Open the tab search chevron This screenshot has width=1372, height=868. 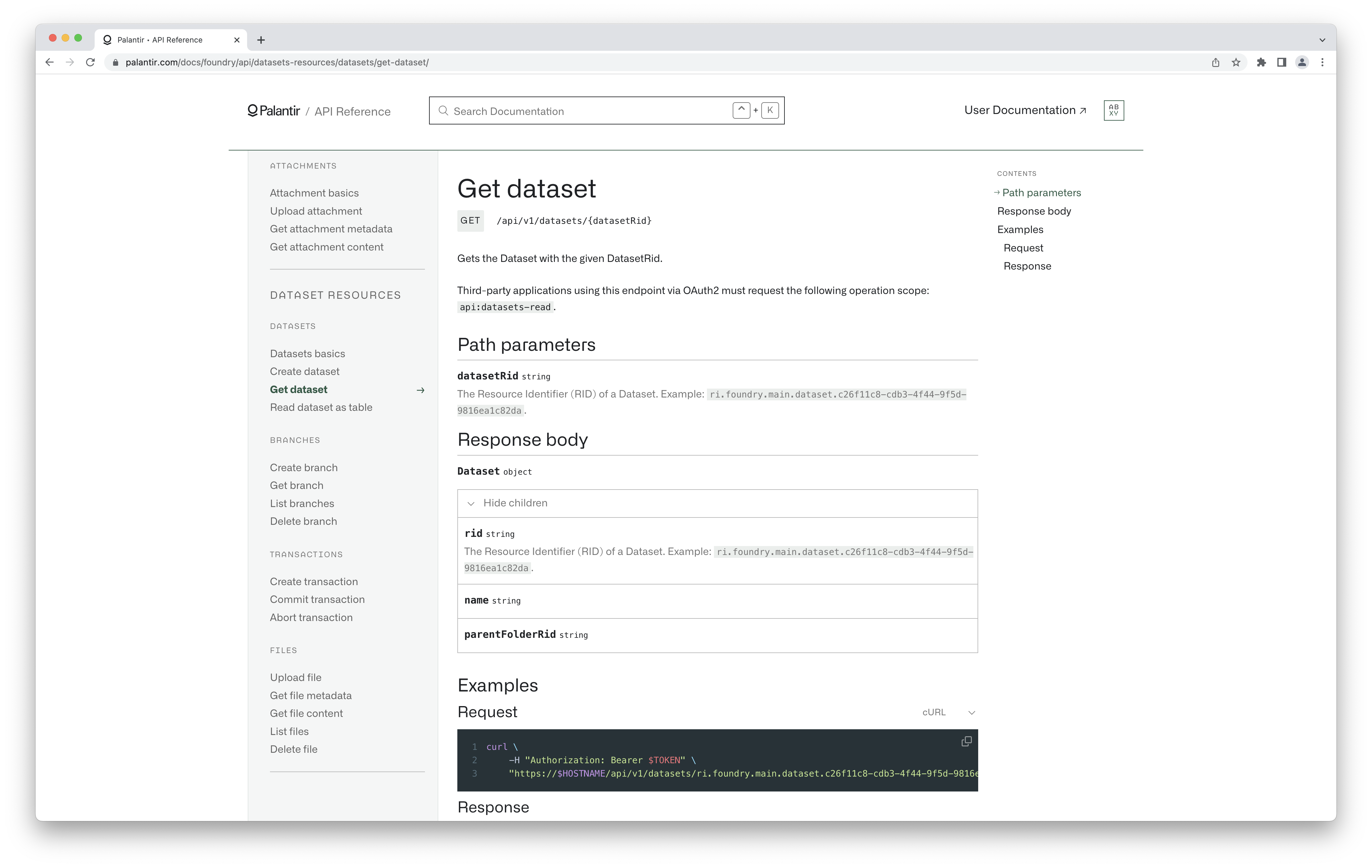coord(1322,40)
